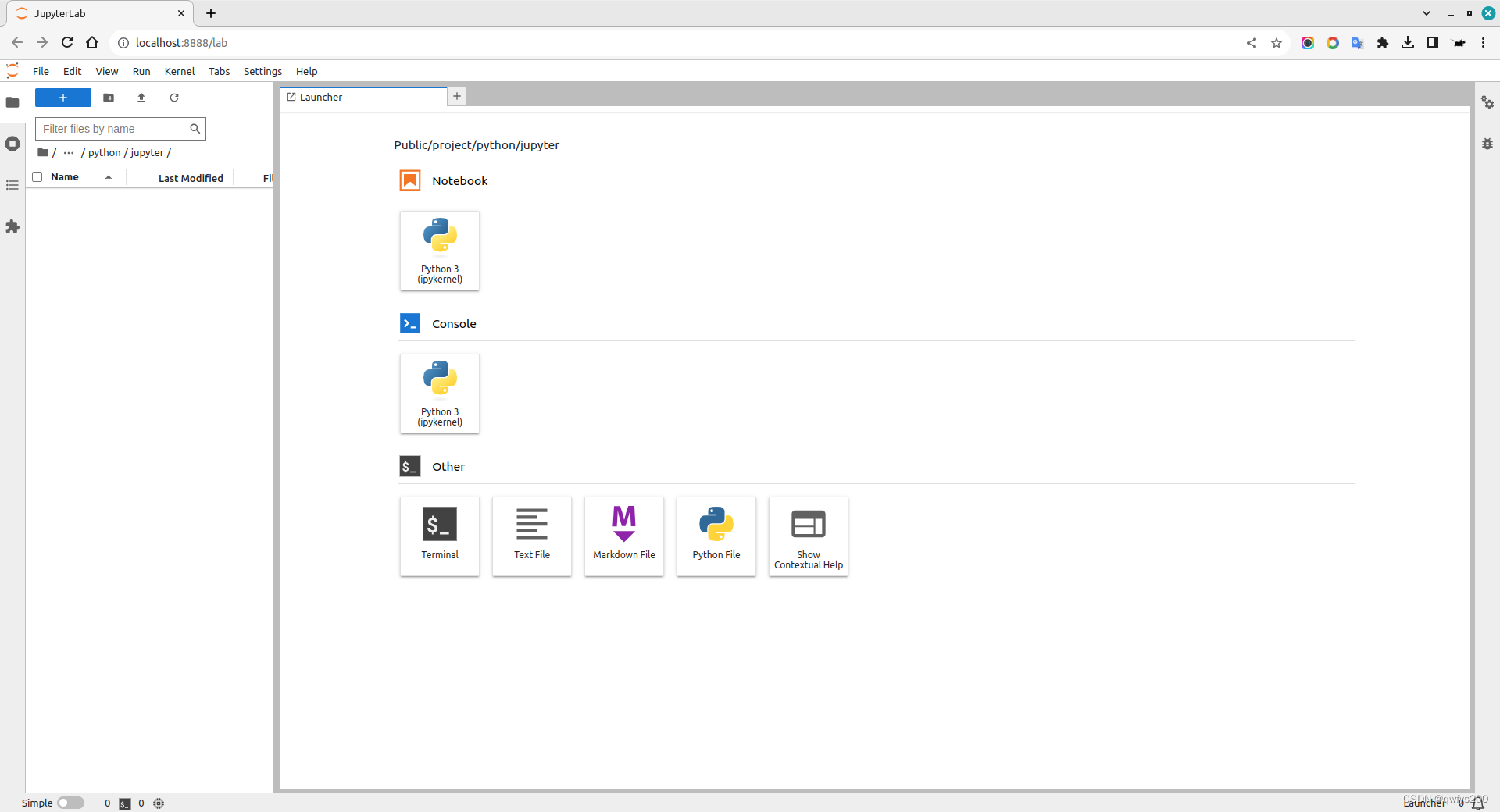The image size is (1500, 812).
Task: Open the Settings menu
Action: (x=262, y=71)
